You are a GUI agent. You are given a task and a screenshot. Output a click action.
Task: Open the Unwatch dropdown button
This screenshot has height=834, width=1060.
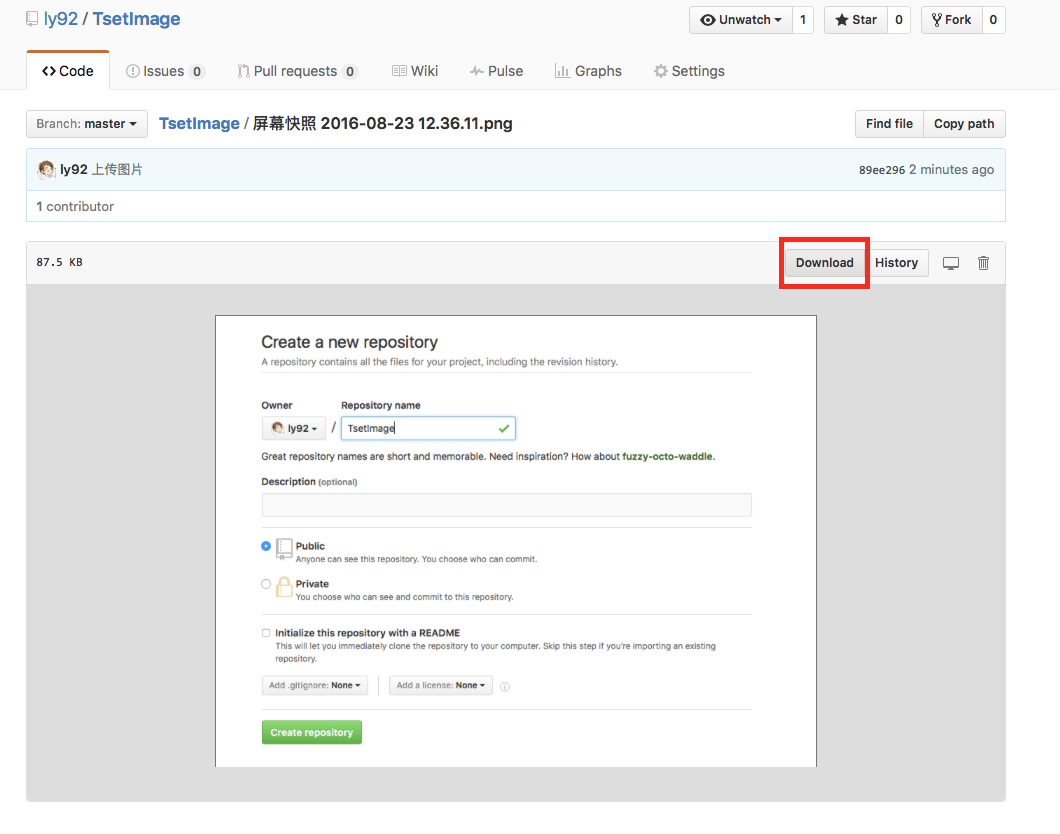tap(741, 20)
